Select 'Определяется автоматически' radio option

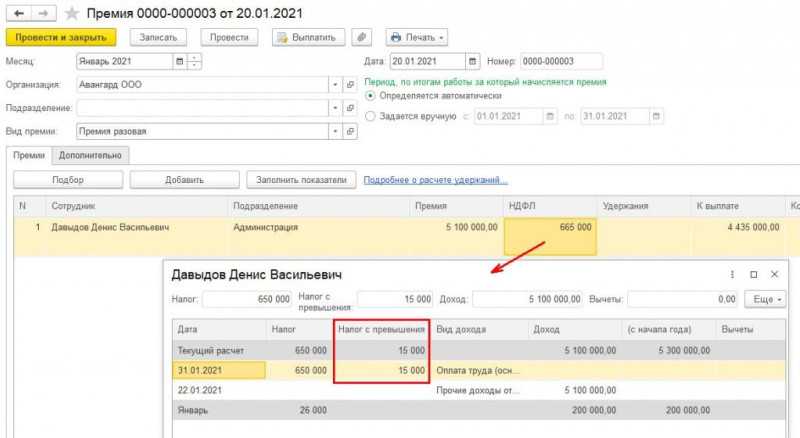point(370,95)
